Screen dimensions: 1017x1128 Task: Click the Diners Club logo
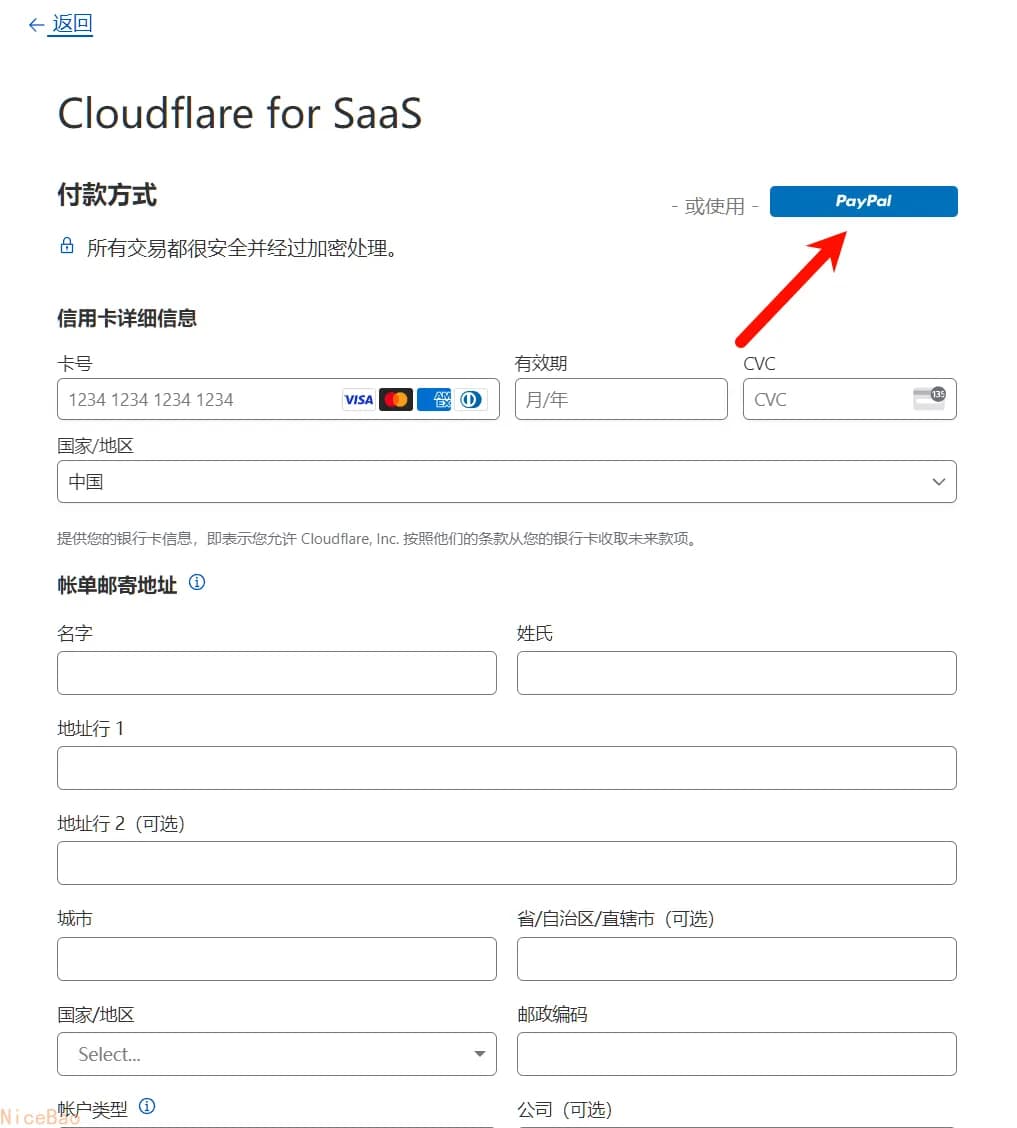click(x=471, y=399)
